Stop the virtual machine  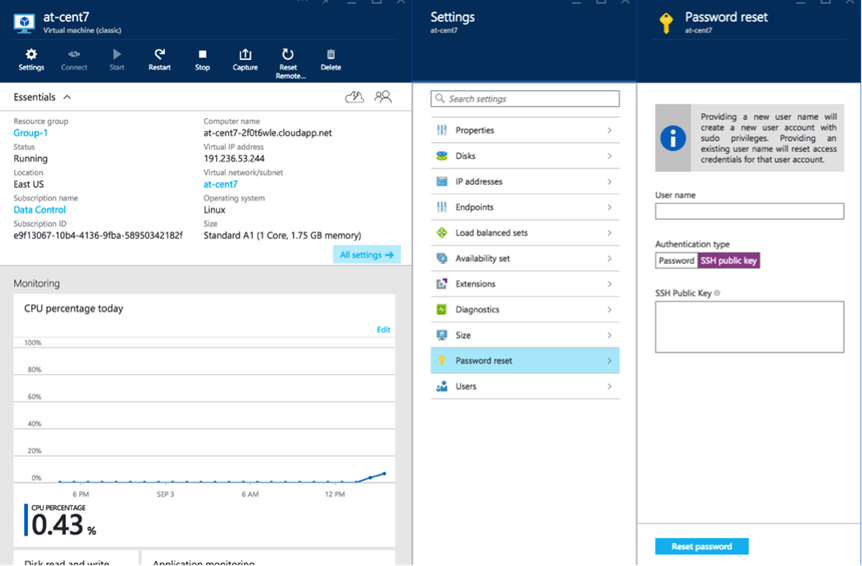tap(202, 60)
